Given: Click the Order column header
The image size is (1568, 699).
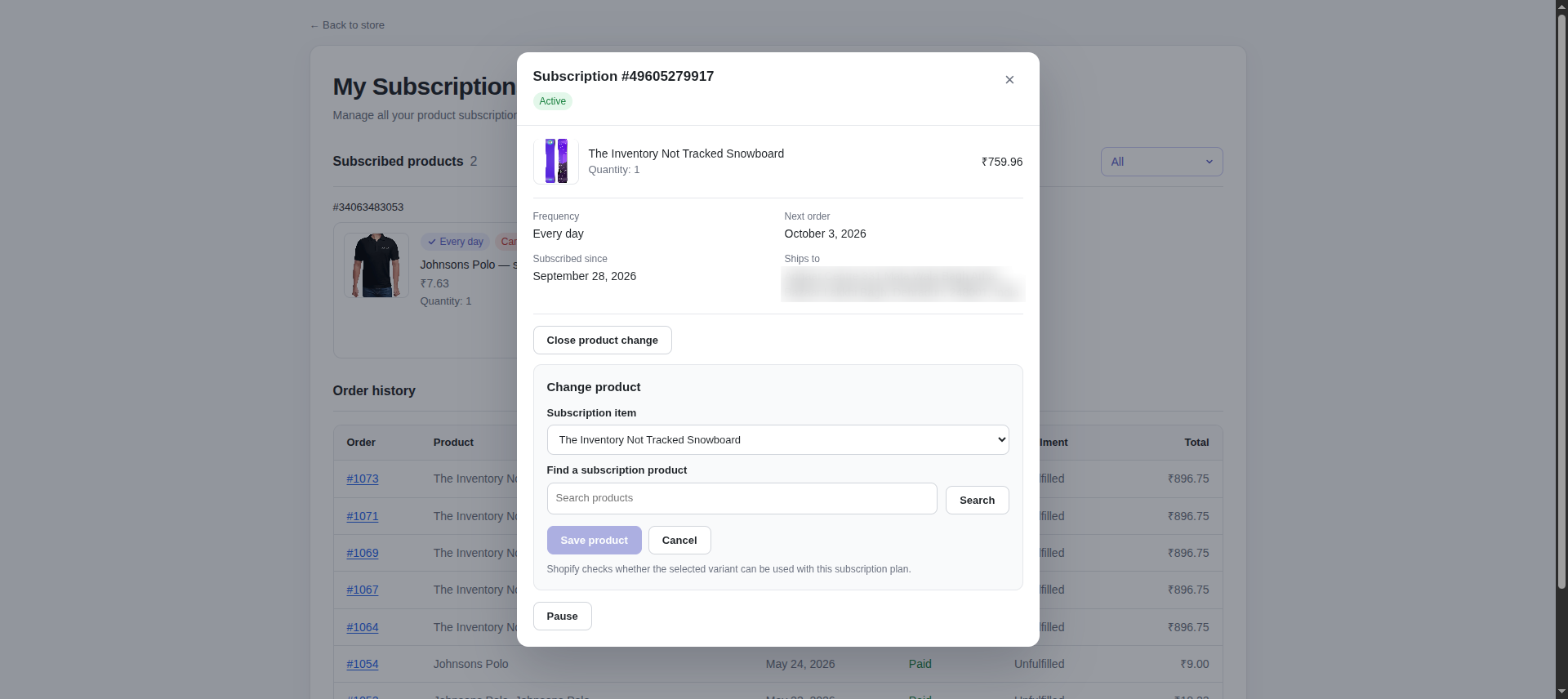Looking at the screenshot, I should click(x=361, y=443).
